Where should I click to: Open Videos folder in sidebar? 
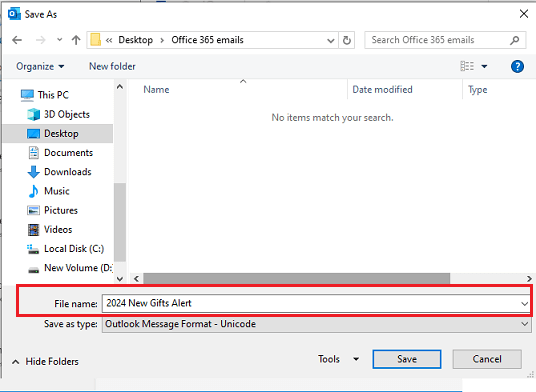click(58, 229)
